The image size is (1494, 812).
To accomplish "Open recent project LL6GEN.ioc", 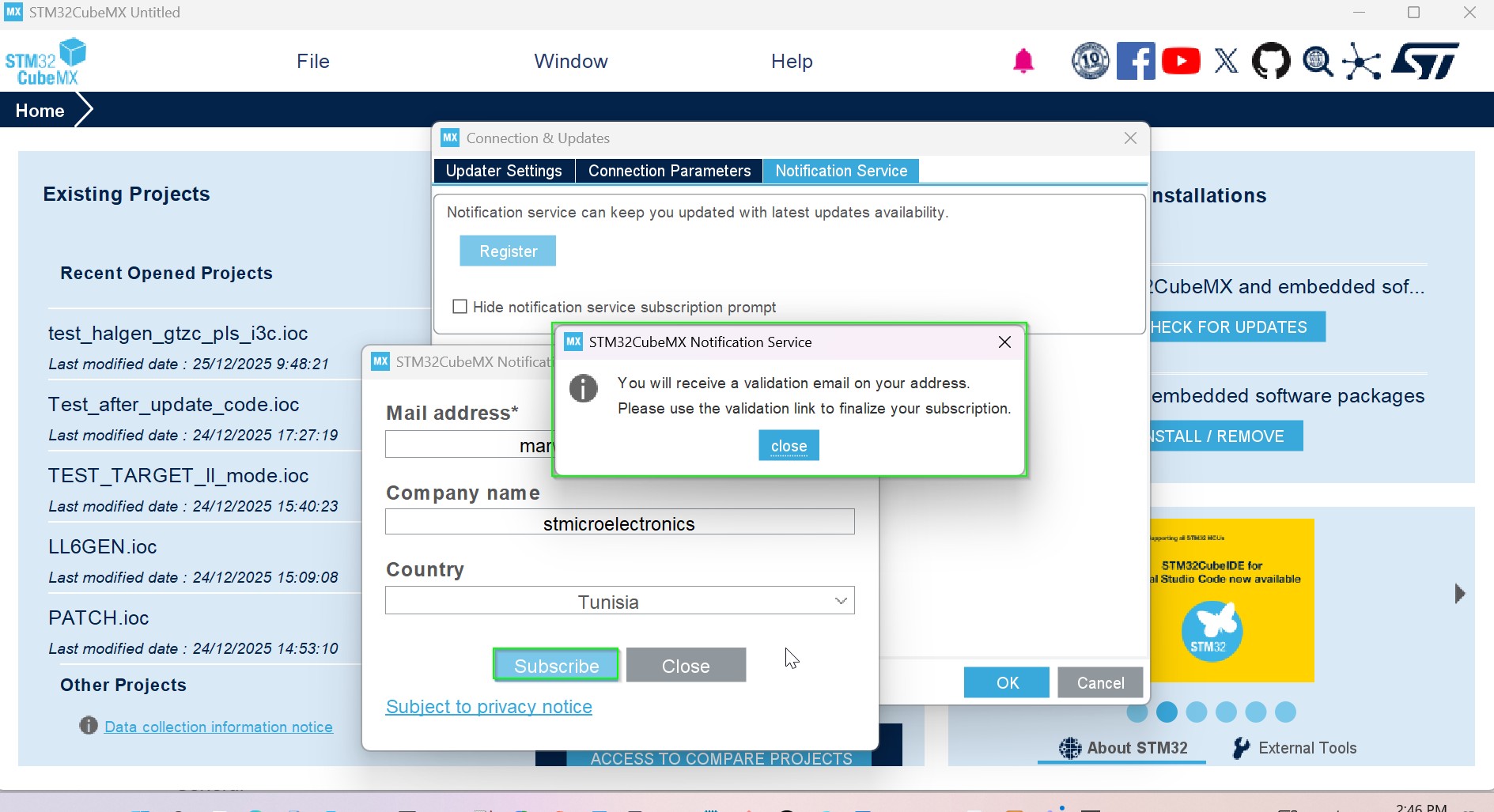I will 103,546.
